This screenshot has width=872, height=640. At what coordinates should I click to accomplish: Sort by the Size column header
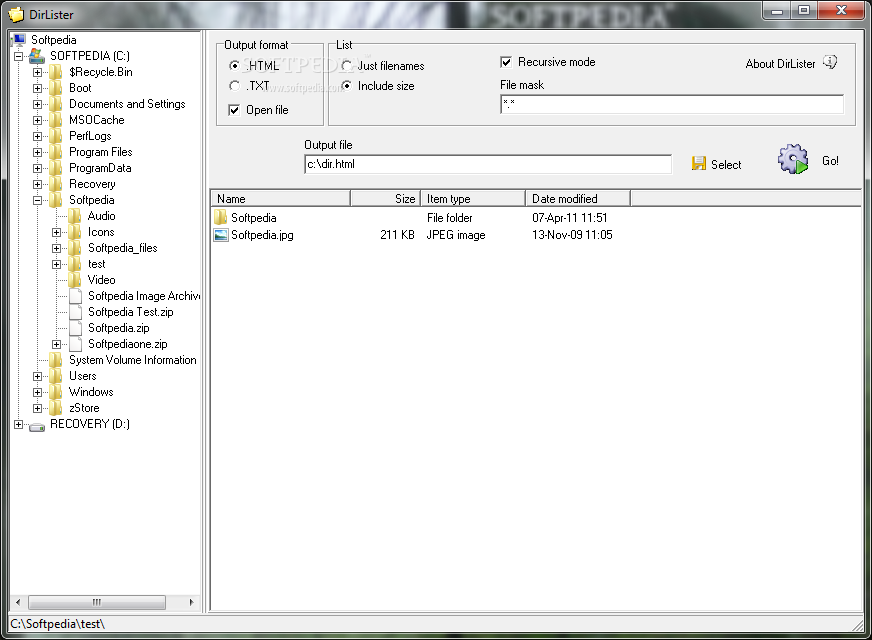click(385, 199)
